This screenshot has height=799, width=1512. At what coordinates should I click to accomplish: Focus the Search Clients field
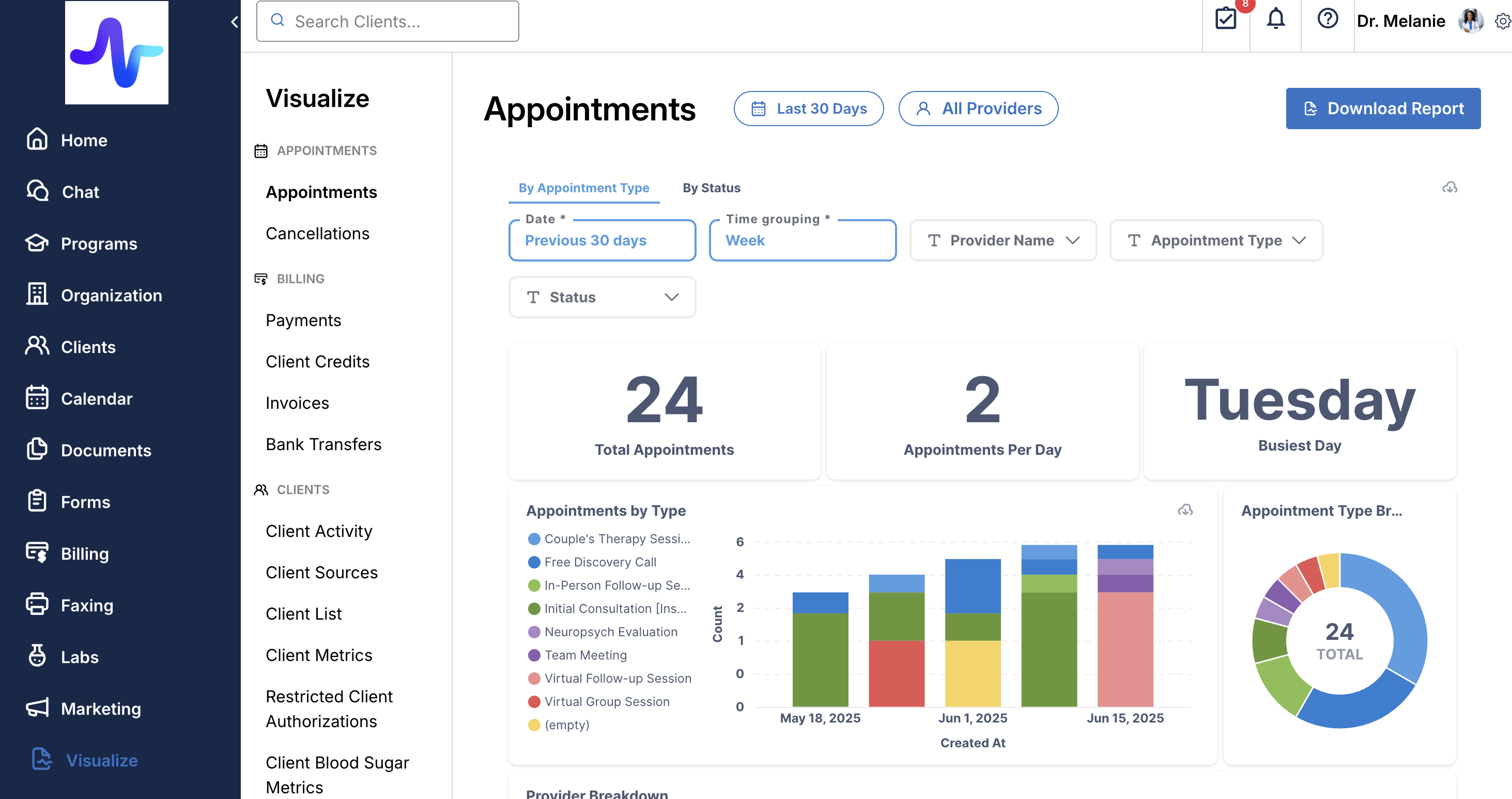pyautogui.click(x=388, y=21)
